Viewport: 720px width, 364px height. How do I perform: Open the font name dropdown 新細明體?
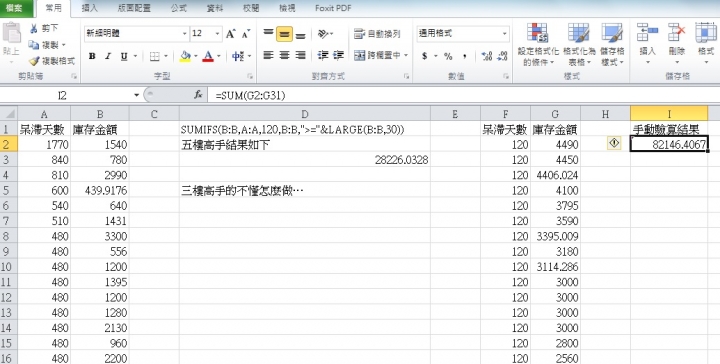pos(184,34)
